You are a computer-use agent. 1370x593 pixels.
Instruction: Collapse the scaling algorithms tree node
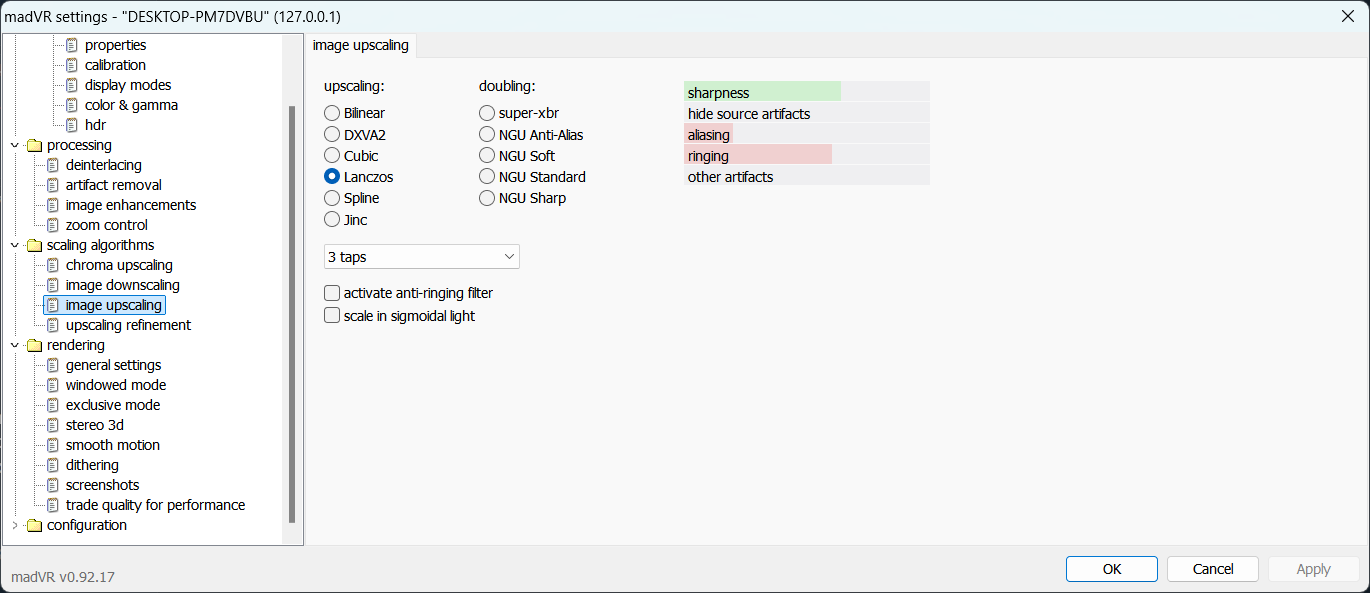pos(14,245)
